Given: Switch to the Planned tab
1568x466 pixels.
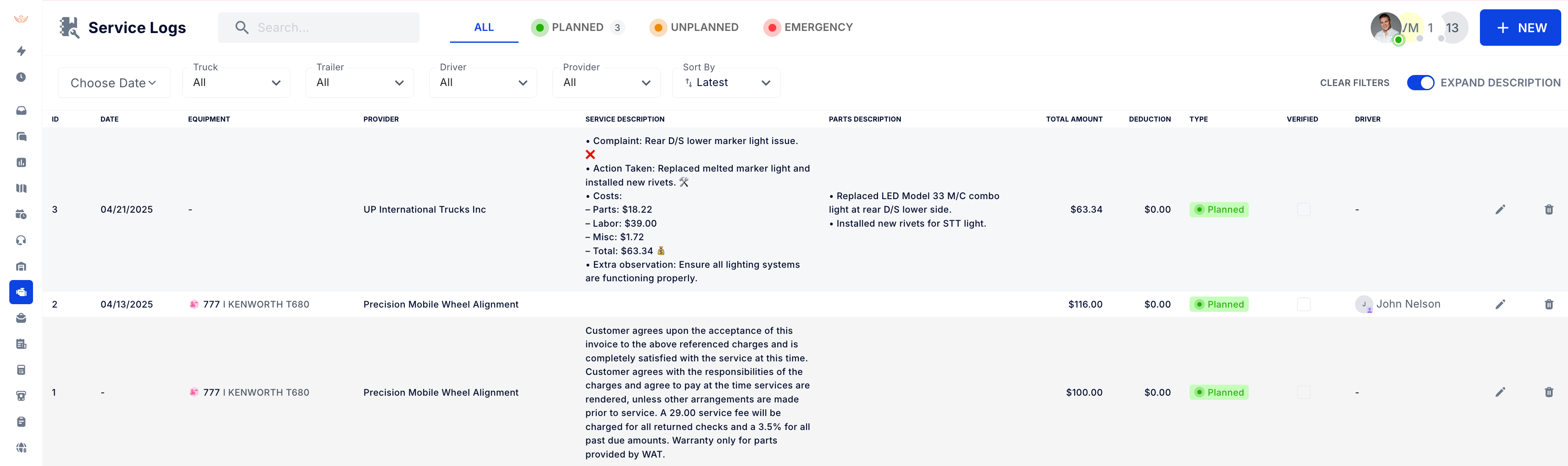Looking at the screenshot, I should [577, 28].
